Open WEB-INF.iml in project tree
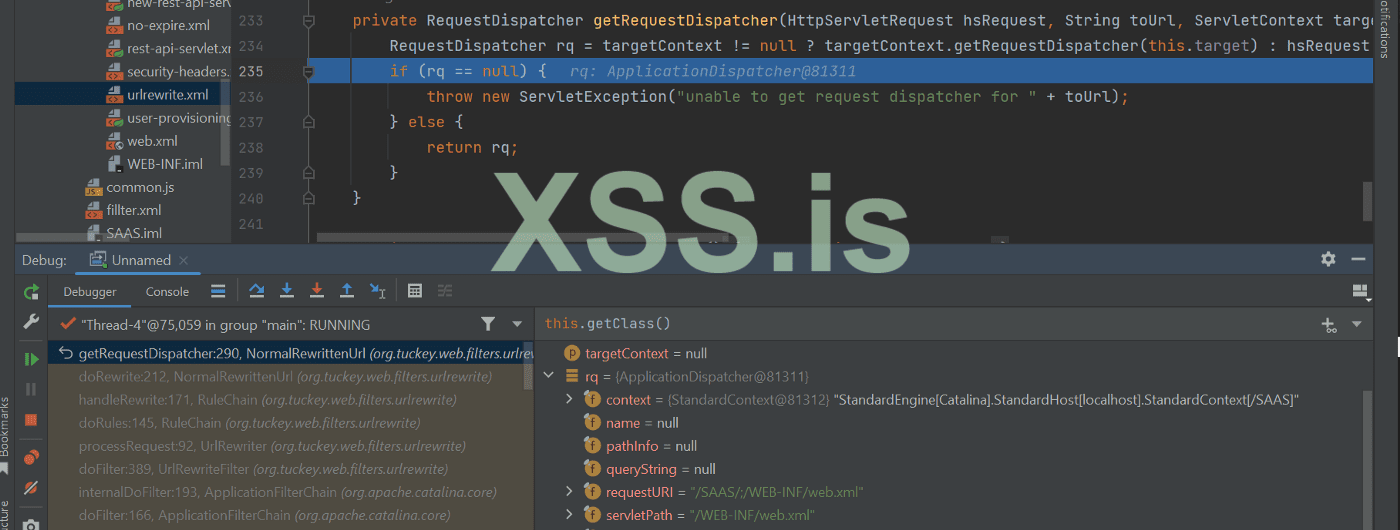 [x=165, y=164]
